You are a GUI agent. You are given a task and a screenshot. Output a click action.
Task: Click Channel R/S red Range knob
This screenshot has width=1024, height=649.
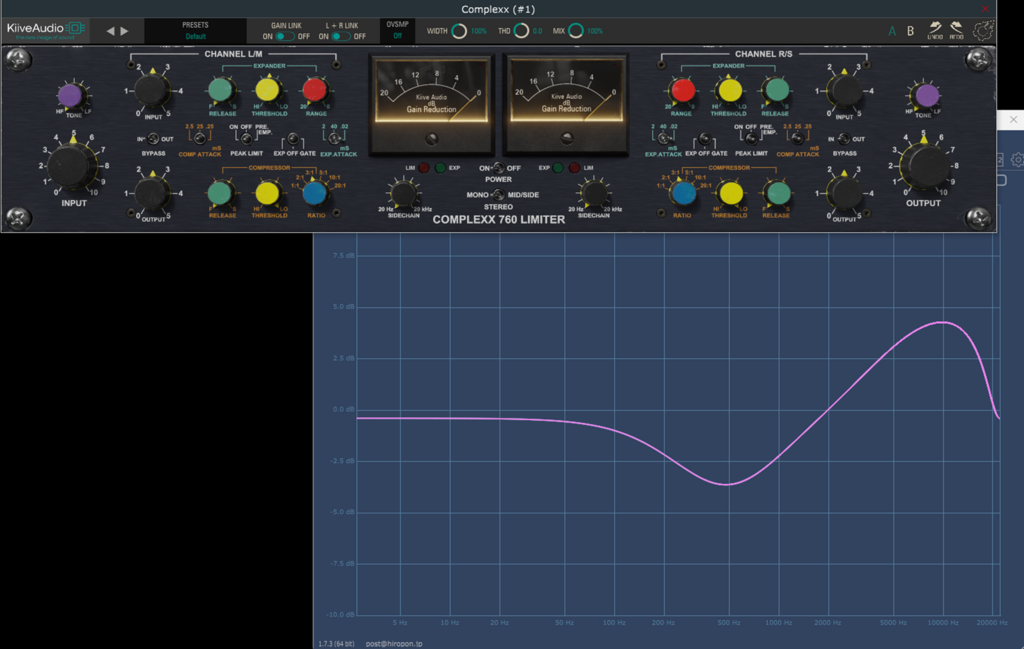pyautogui.click(x=682, y=90)
